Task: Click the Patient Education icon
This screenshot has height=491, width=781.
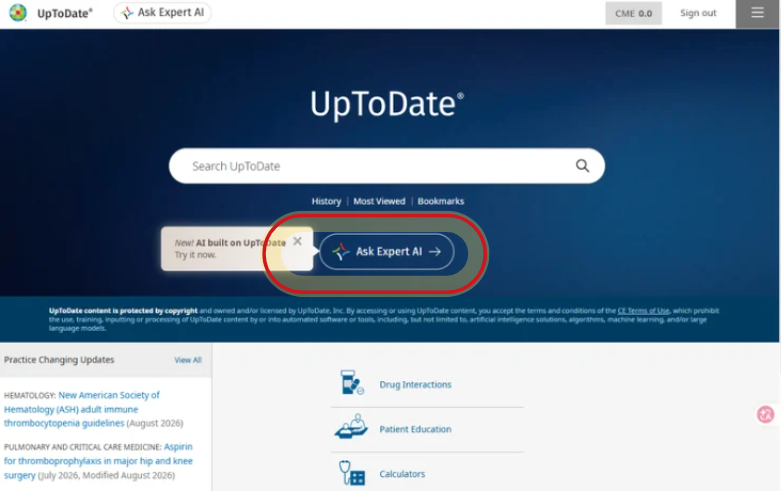Action: [x=351, y=427]
